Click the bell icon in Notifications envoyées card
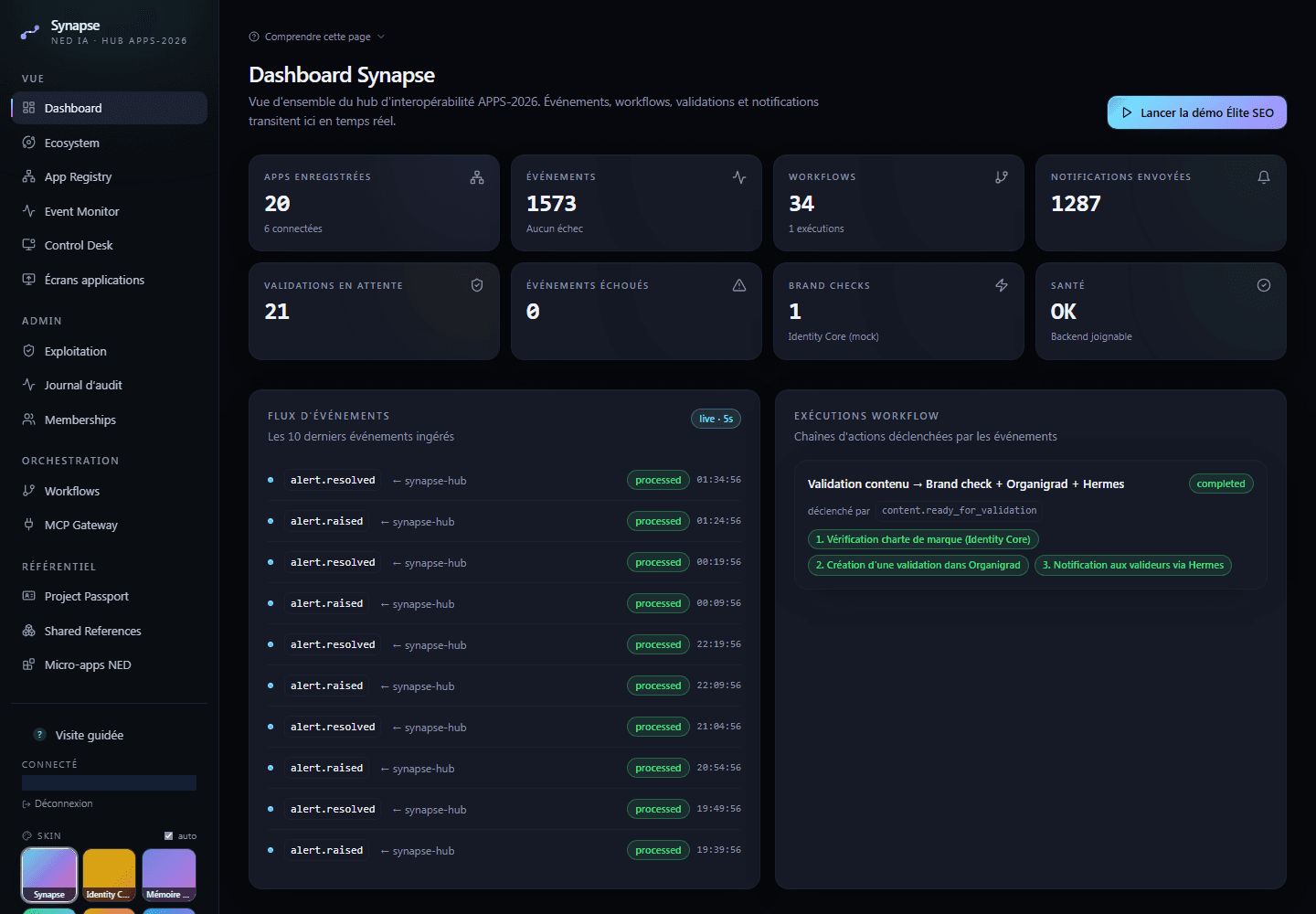The image size is (1316, 914). tap(1264, 177)
